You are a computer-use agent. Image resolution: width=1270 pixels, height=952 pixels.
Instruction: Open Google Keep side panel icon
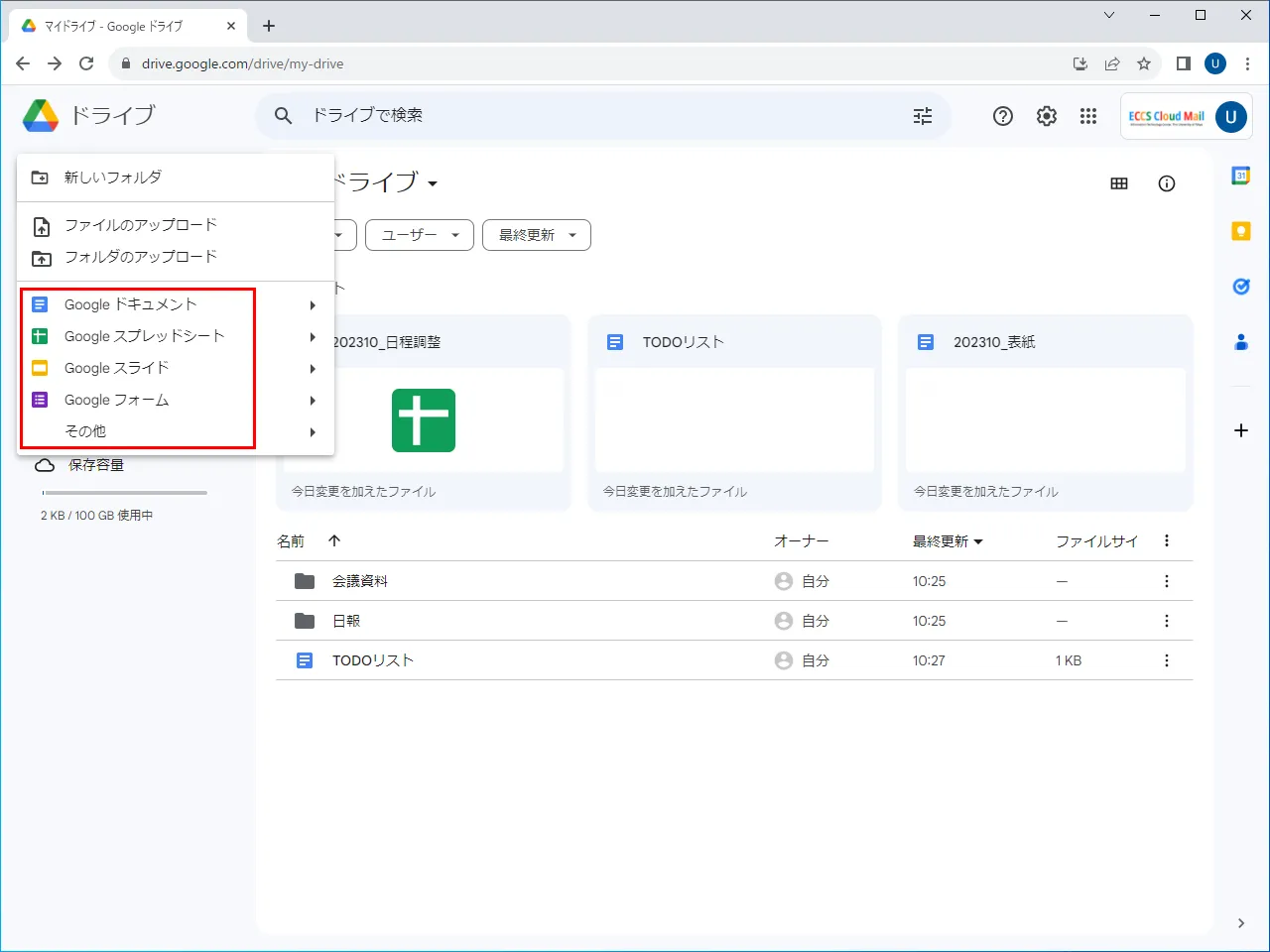pyautogui.click(x=1240, y=231)
